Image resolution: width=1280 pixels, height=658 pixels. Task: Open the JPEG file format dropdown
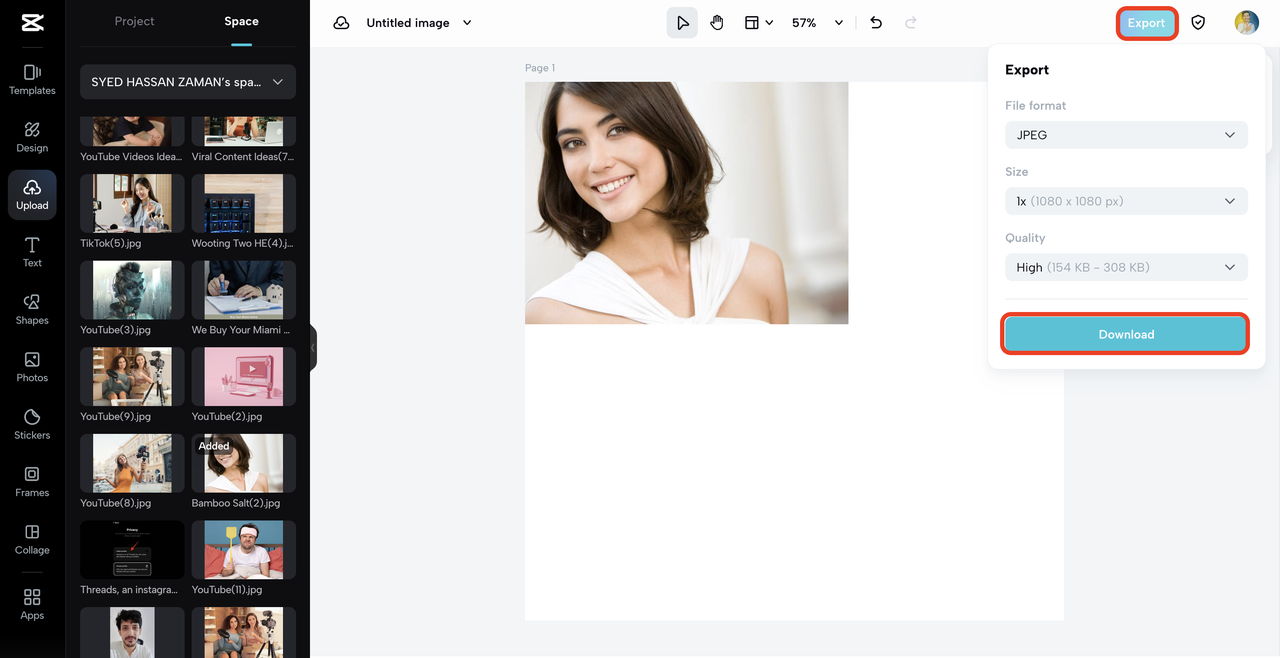click(x=1126, y=135)
